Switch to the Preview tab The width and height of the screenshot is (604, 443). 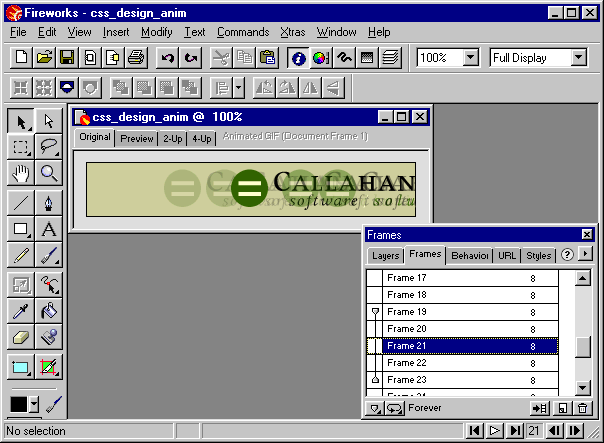(x=137, y=138)
